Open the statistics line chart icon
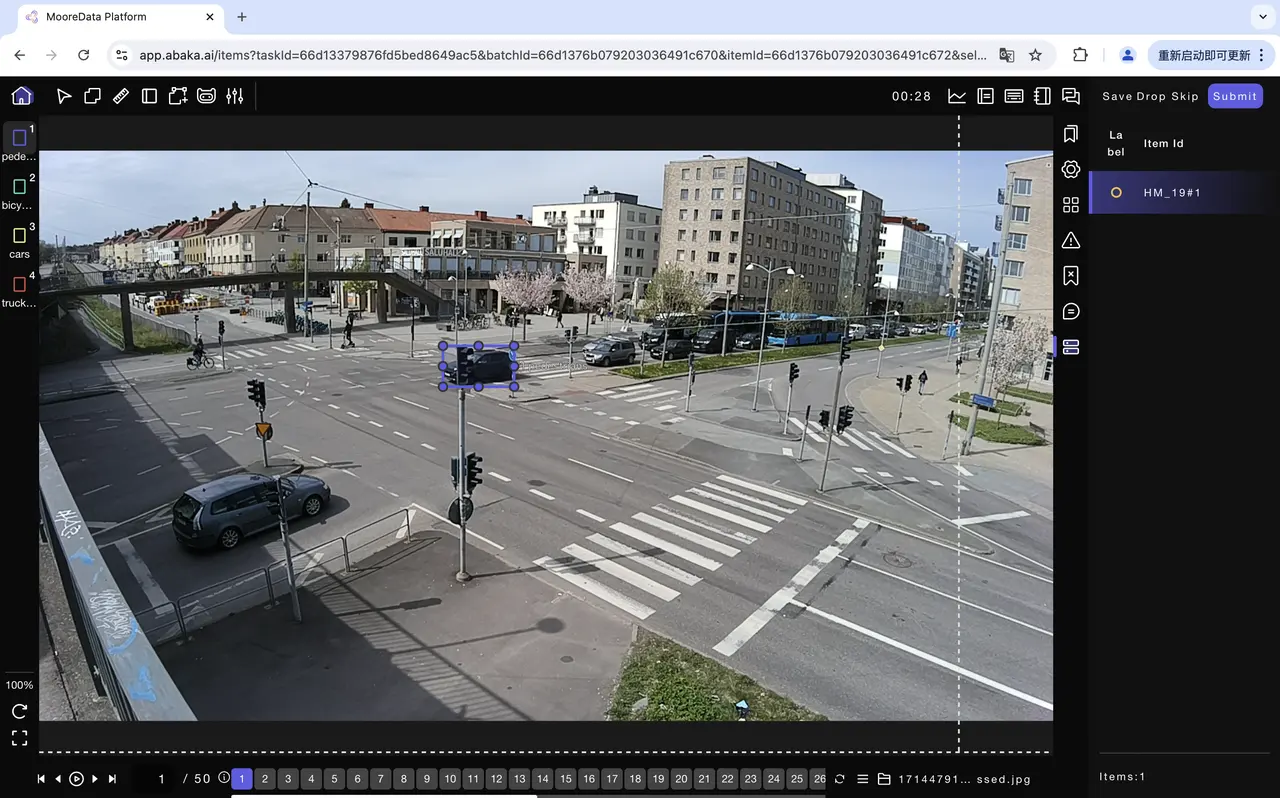1280x798 pixels. pos(957,96)
